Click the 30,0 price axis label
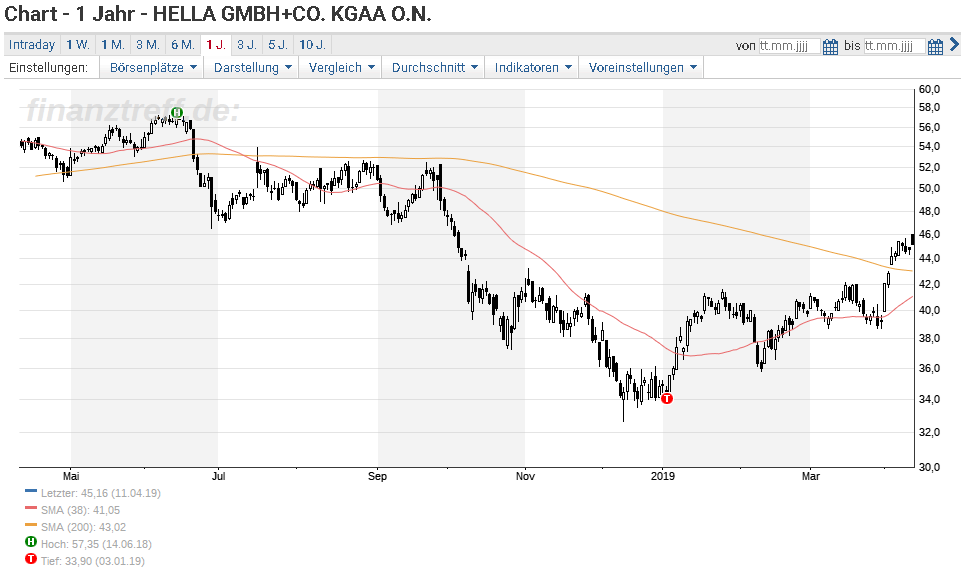The height and width of the screenshot is (570, 961). tap(930, 467)
